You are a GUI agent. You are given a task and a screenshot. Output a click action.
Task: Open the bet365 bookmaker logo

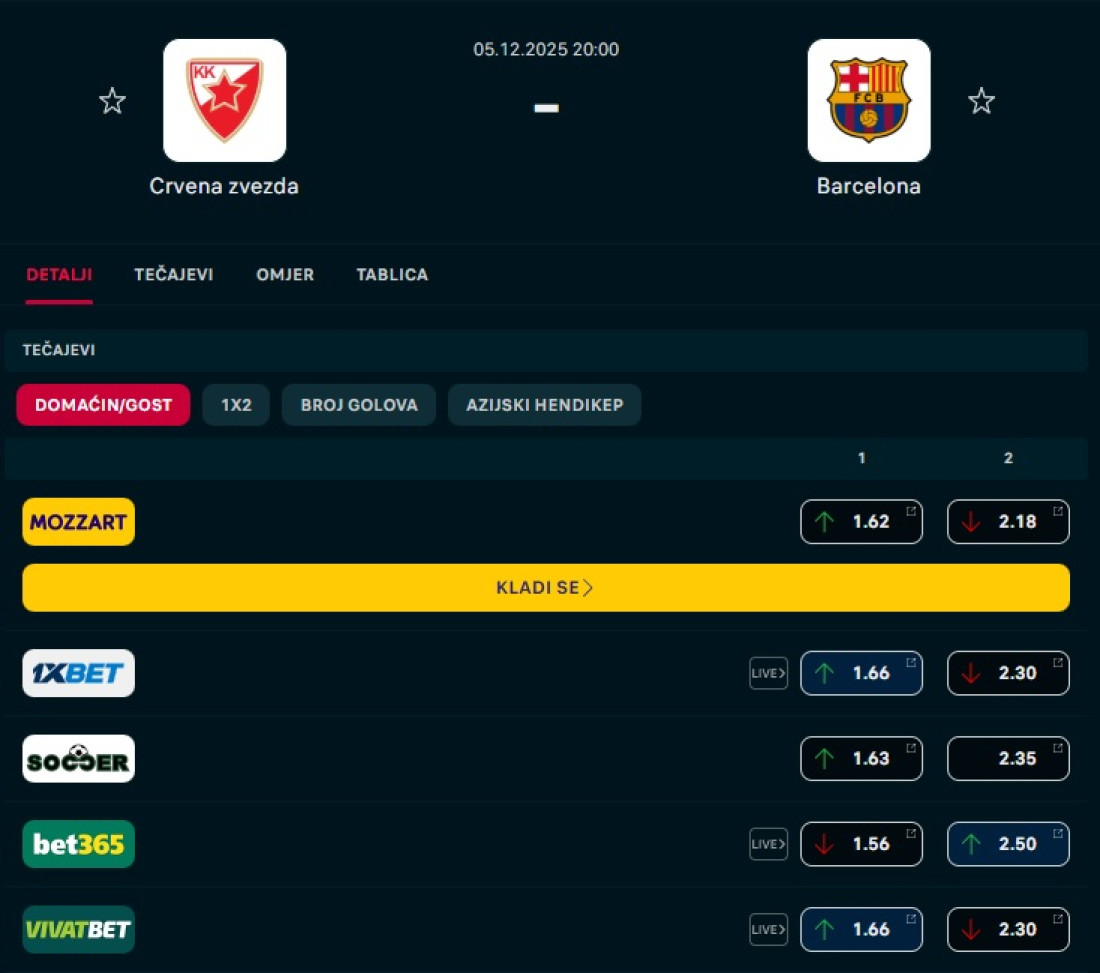pyautogui.click(x=79, y=844)
